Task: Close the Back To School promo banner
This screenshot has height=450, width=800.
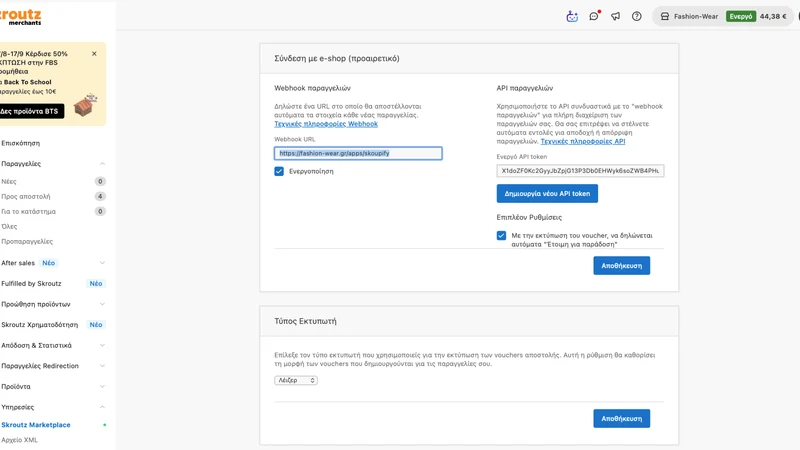Action: point(94,54)
